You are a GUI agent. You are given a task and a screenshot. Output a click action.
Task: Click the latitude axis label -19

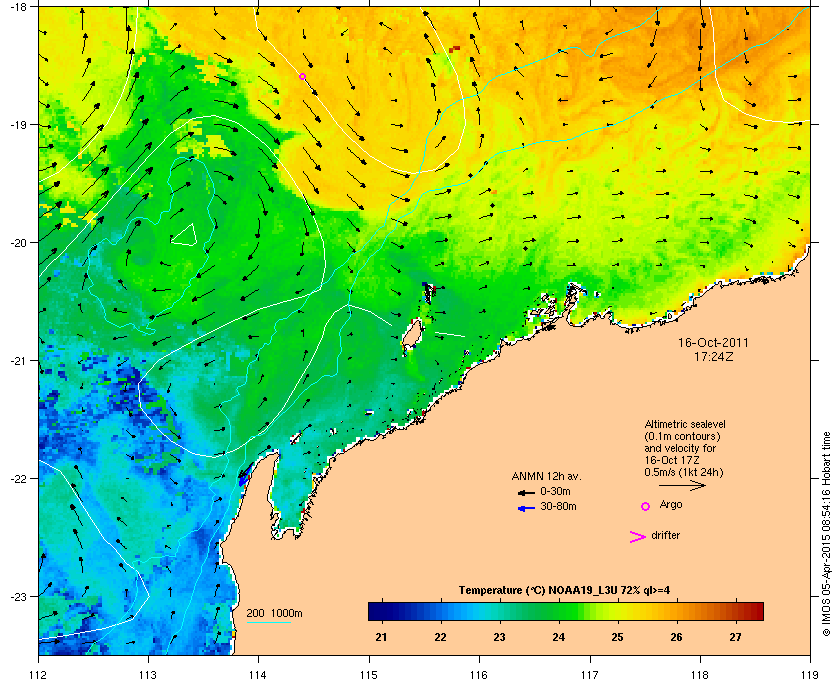click(17, 124)
